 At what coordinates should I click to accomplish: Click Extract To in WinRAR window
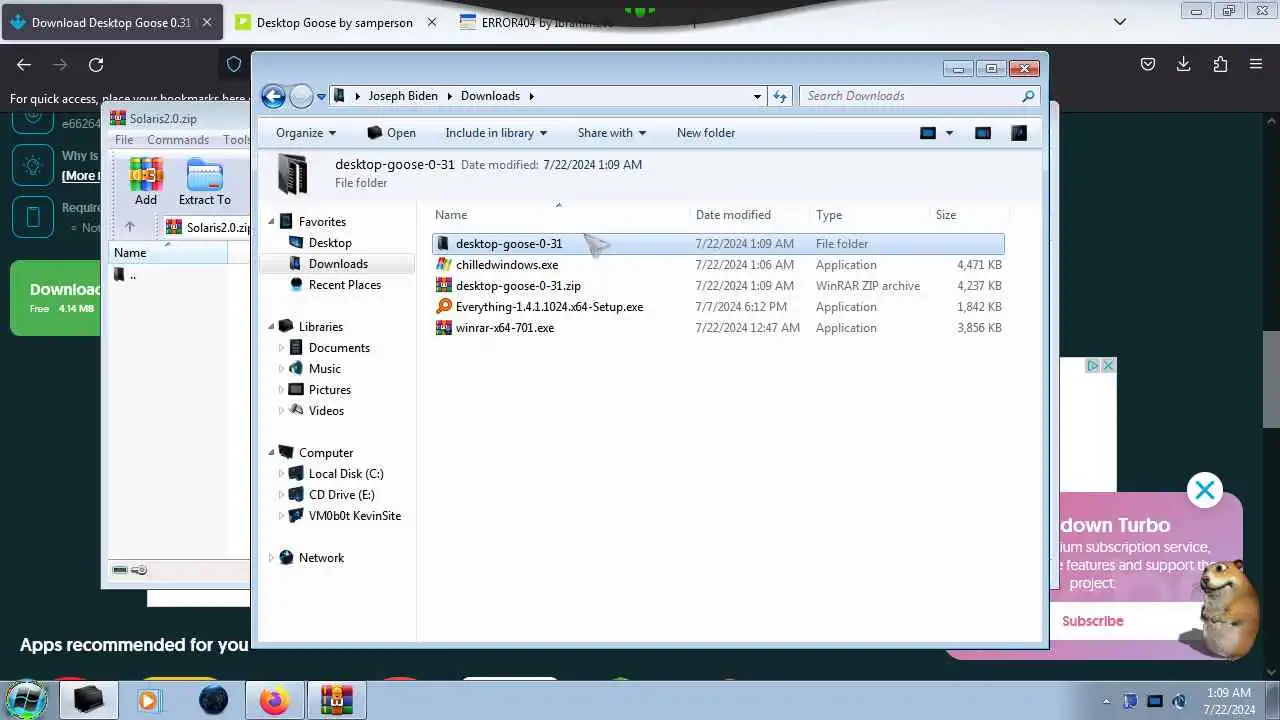(205, 181)
